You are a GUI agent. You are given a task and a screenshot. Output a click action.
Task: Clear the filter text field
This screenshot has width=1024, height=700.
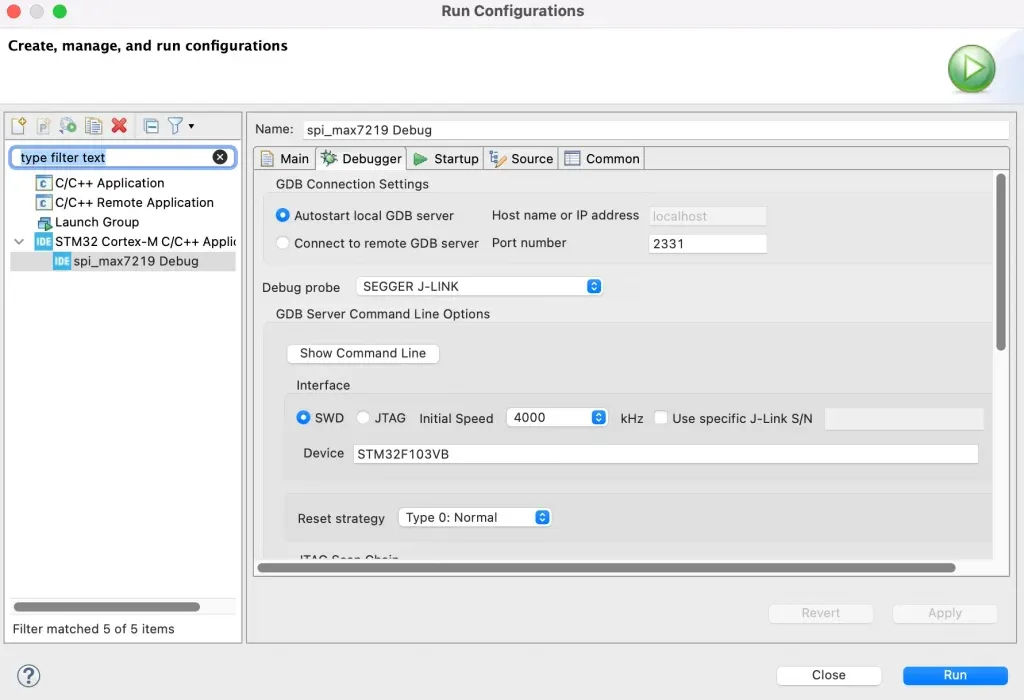[x=220, y=157]
